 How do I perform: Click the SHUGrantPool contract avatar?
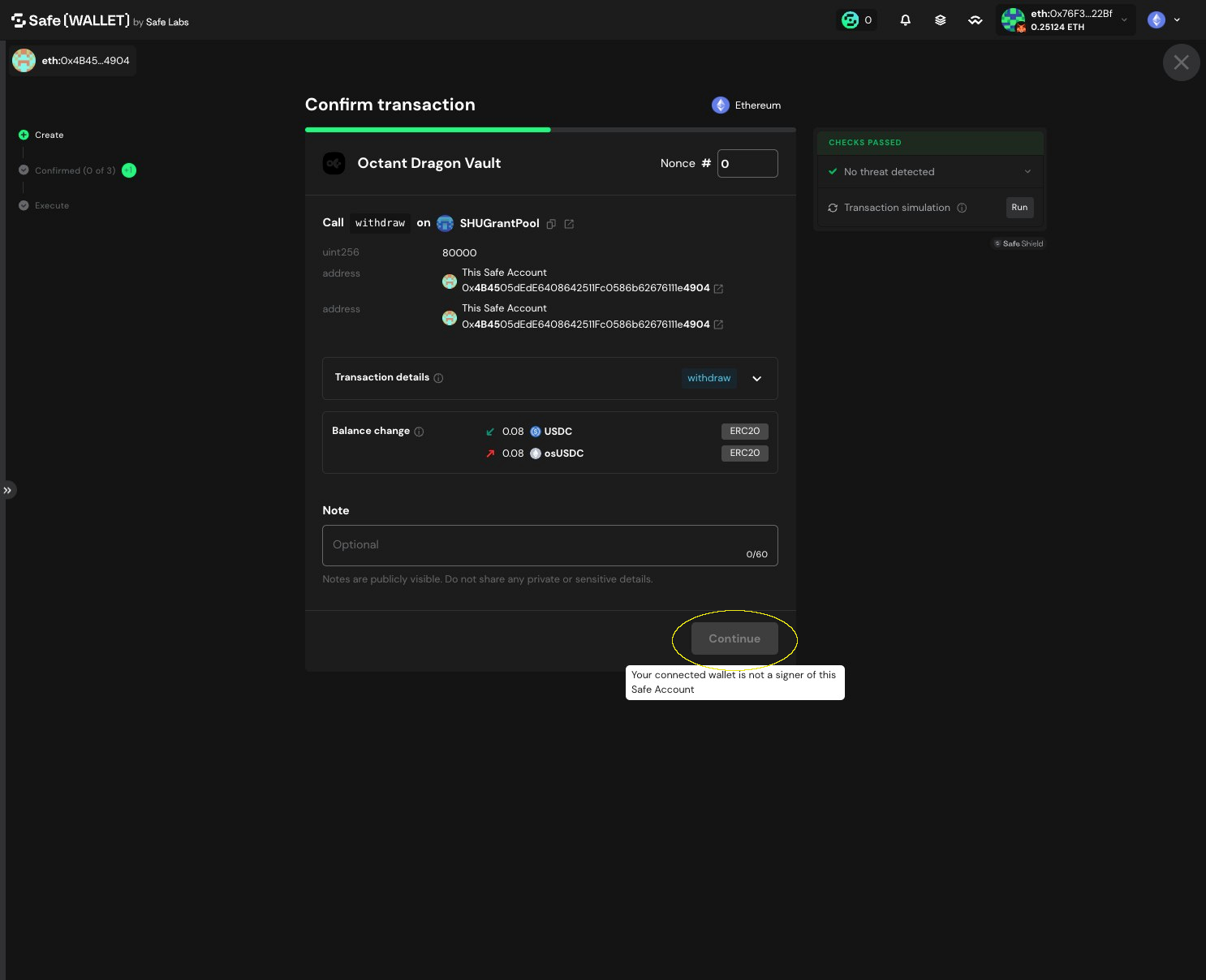445,223
